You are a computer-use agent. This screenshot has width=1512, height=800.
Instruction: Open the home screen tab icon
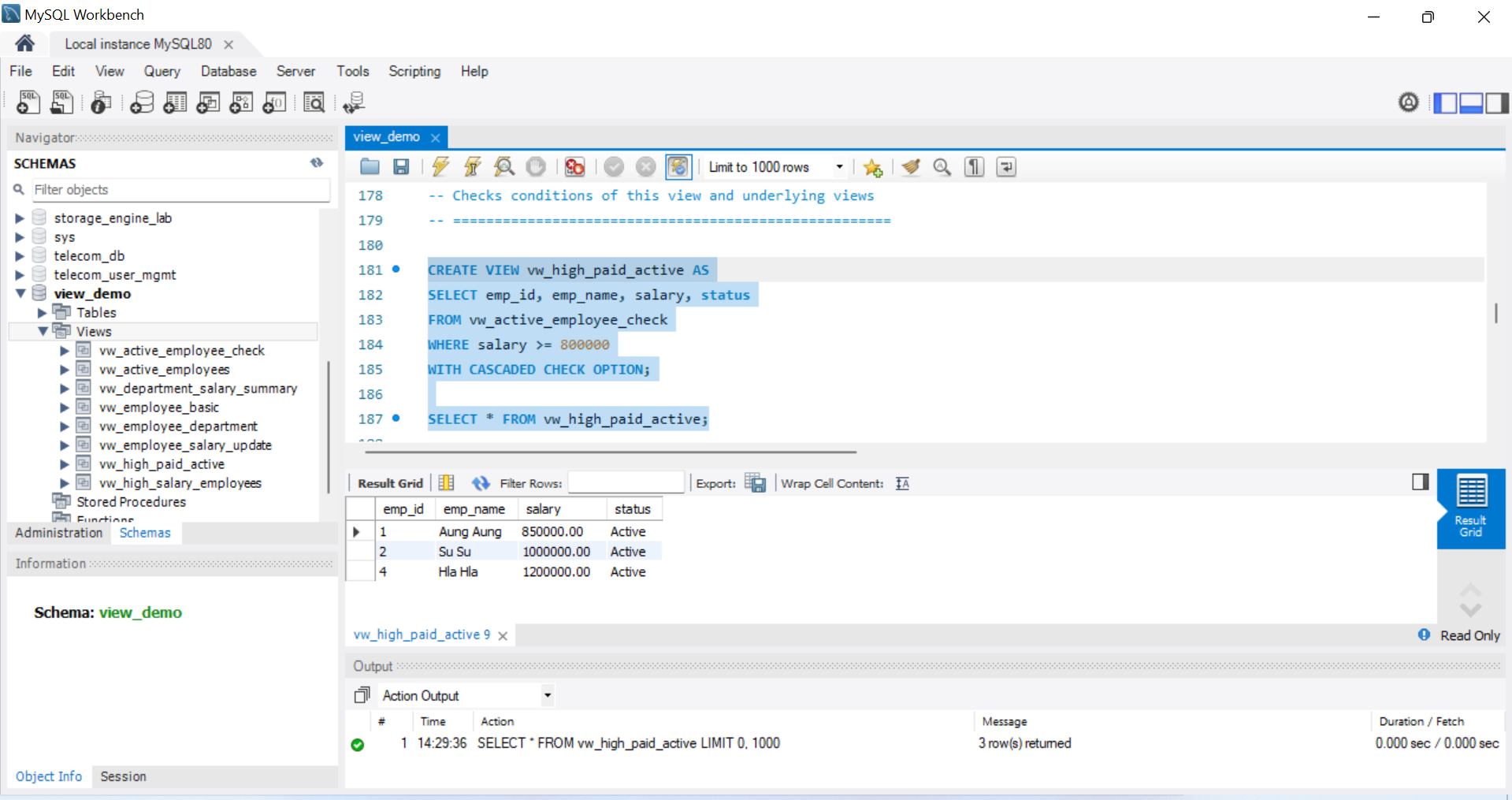tap(24, 43)
